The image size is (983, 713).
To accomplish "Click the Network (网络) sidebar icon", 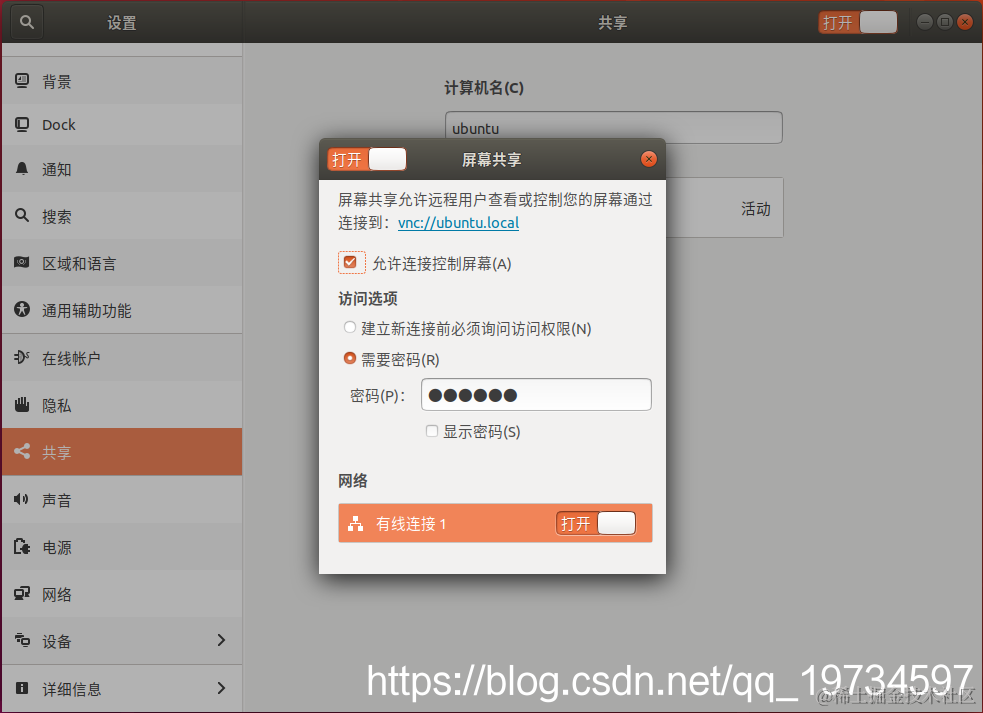I will [22, 593].
